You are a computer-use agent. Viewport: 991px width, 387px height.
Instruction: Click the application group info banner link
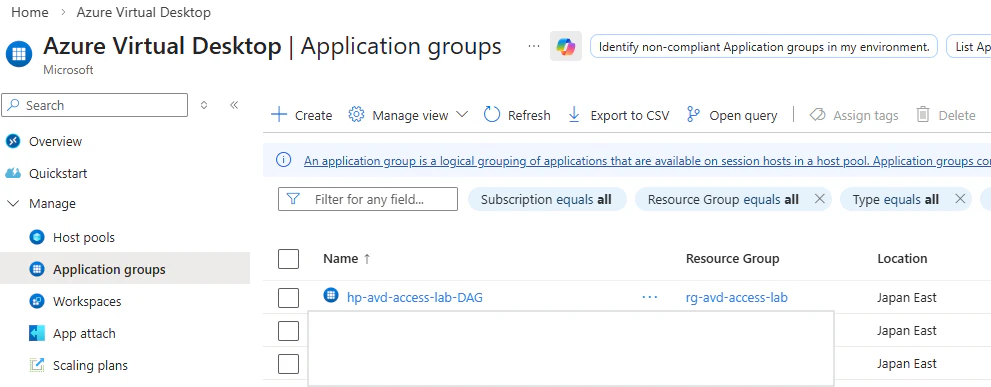click(647, 161)
